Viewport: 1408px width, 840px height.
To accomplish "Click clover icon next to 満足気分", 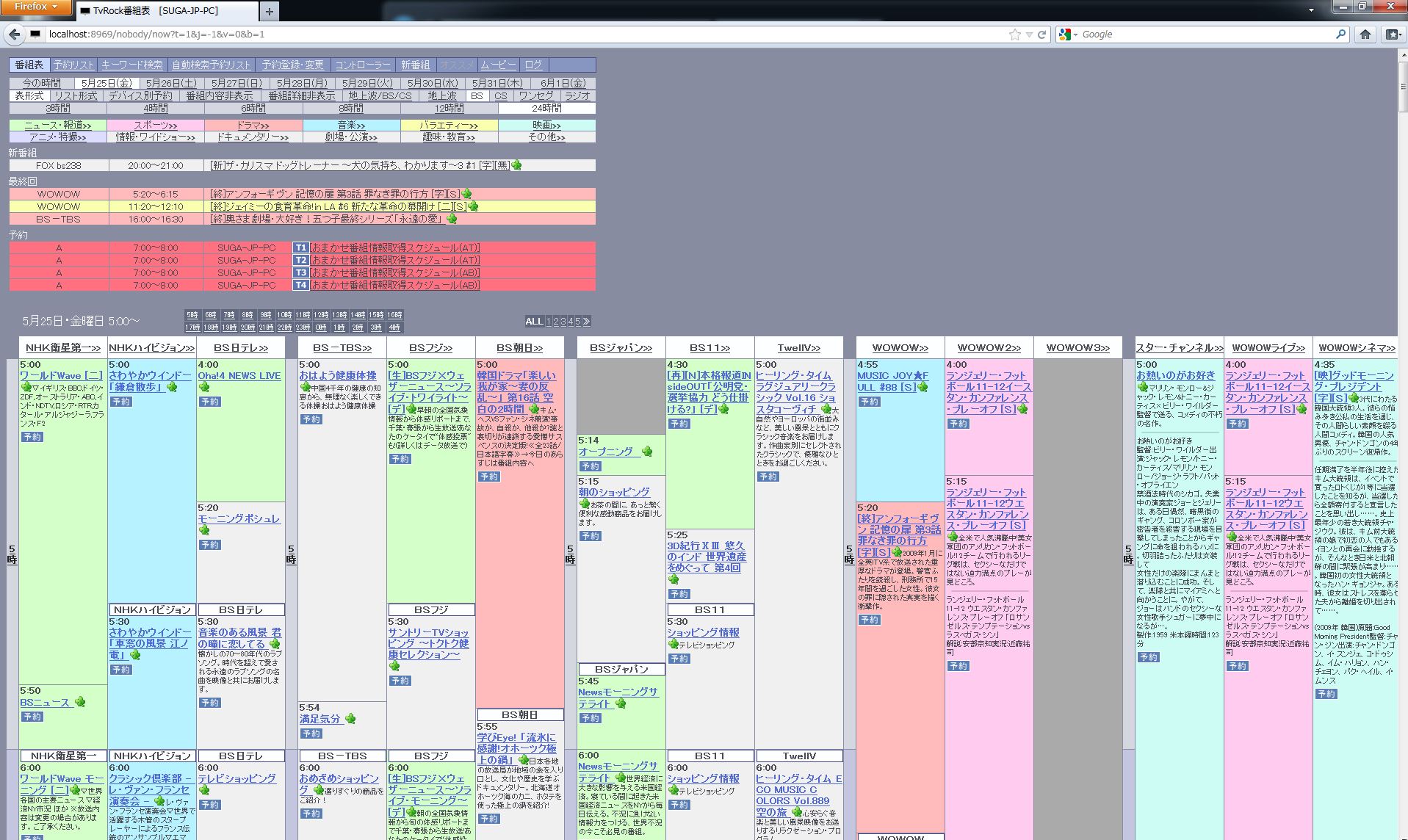I will [350, 719].
